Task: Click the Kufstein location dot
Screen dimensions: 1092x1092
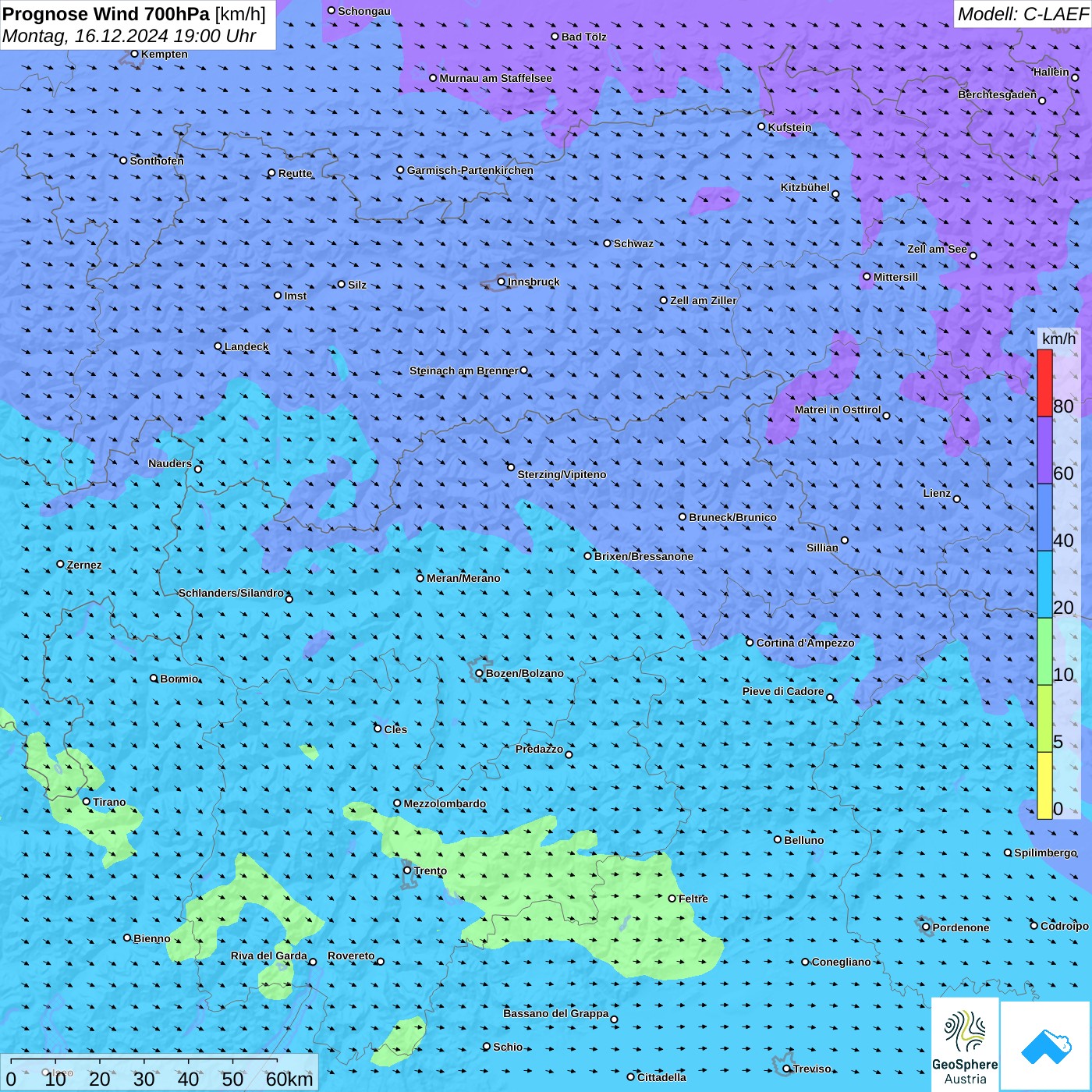Action: click(x=762, y=126)
